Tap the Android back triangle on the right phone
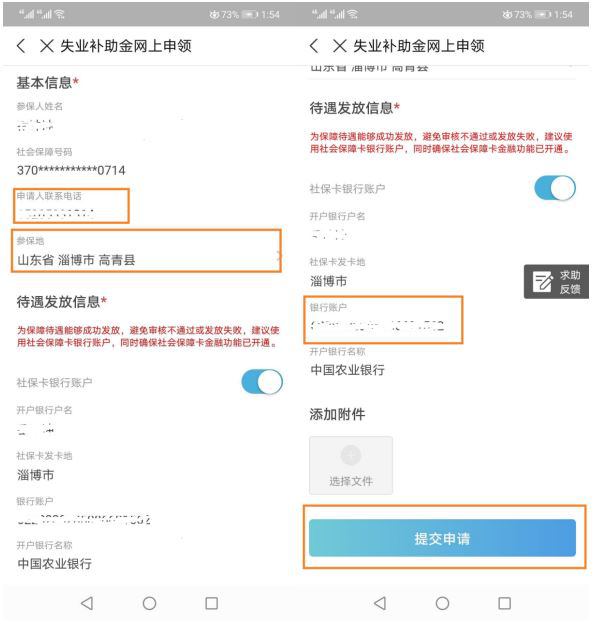 coord(380,603)
